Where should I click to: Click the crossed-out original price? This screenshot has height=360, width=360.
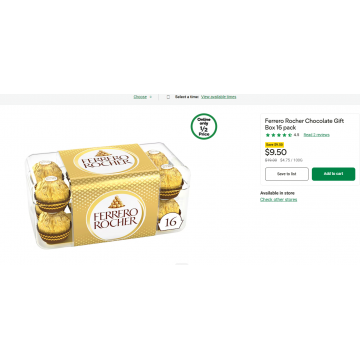[271, 160]
